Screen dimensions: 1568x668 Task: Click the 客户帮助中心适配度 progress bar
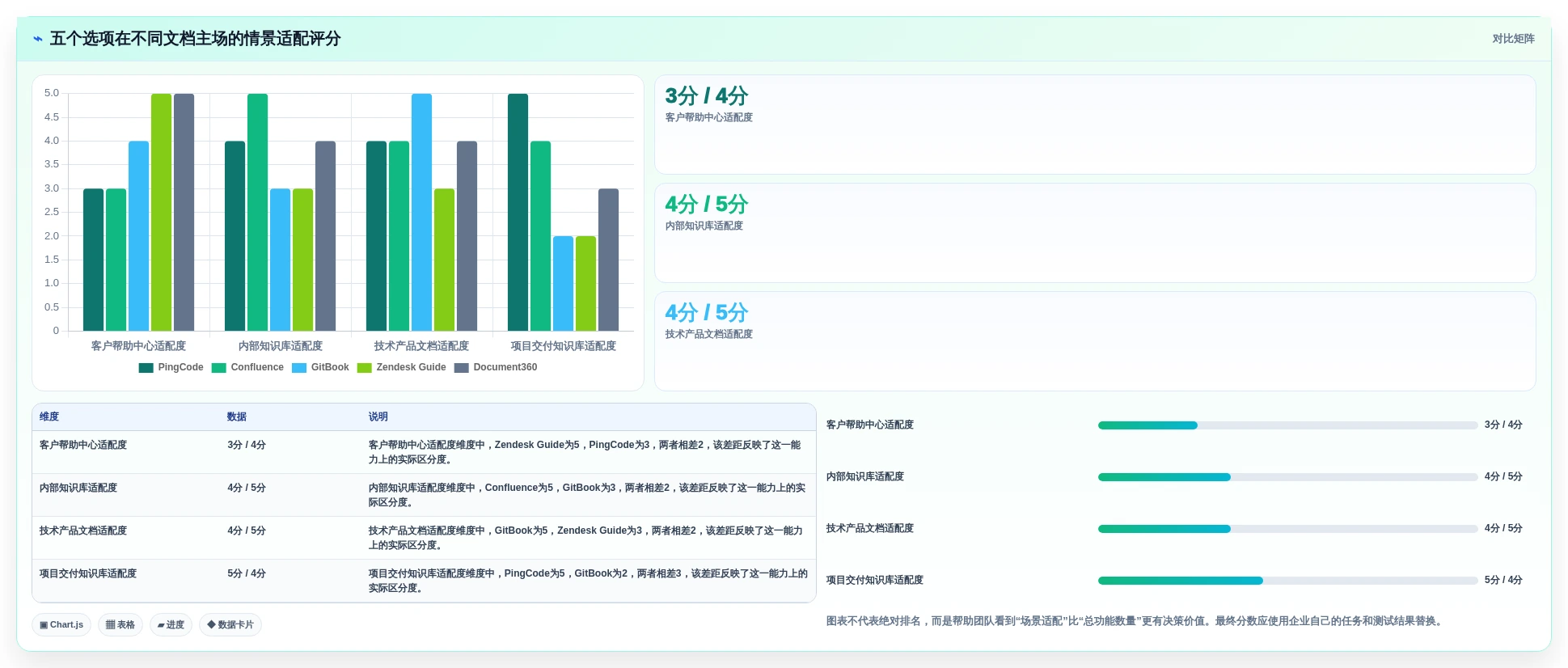coord(1287,425)
